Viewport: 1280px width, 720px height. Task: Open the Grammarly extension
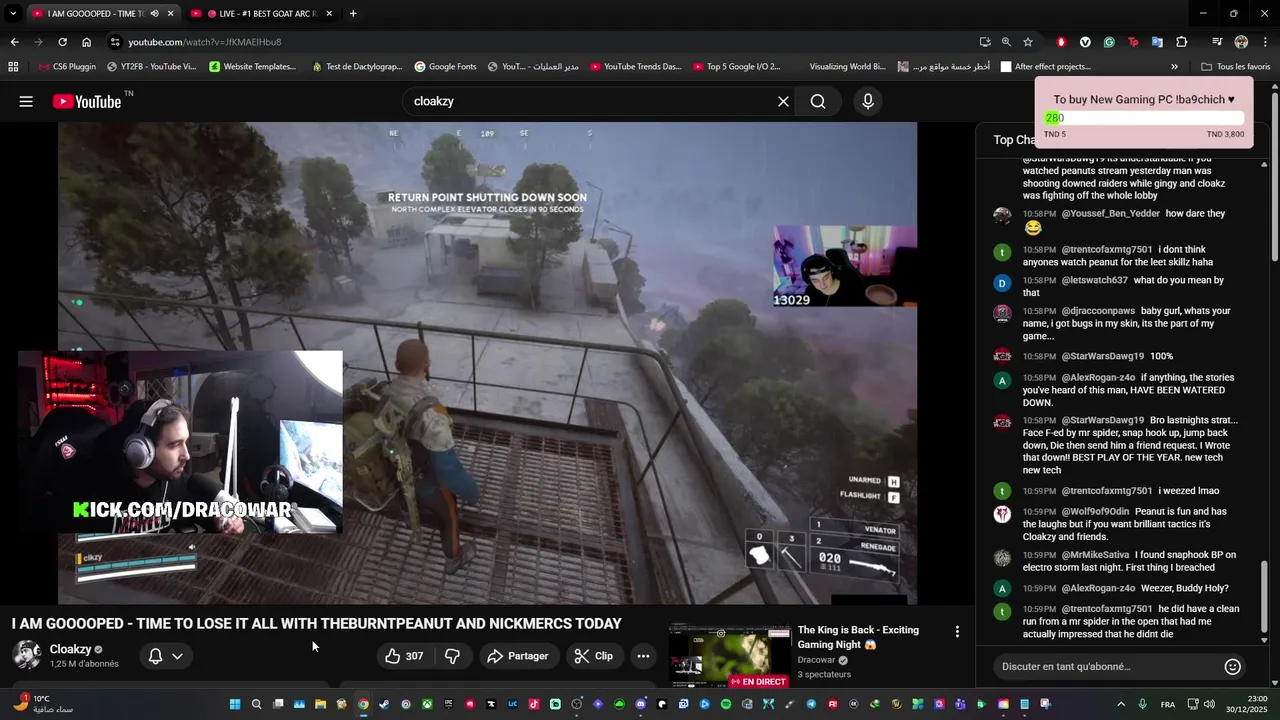[x=1109, y=42]
